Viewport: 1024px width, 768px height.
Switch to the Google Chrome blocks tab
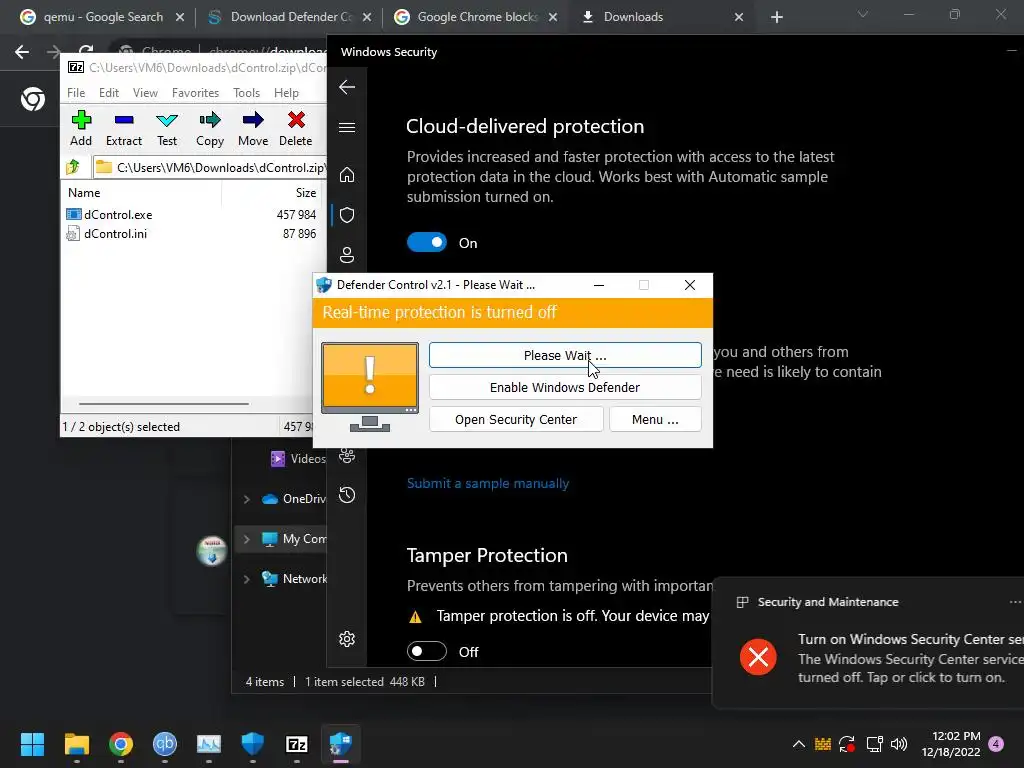pos(477,17)
